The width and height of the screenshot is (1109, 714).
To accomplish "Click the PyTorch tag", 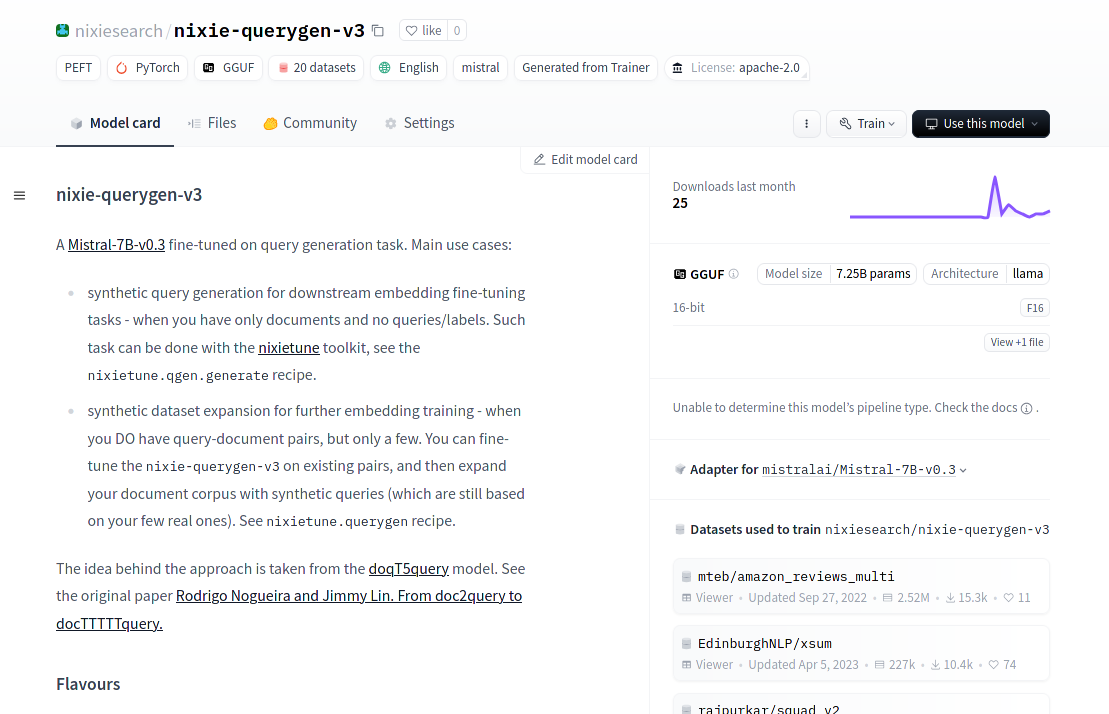I will 148,68.
